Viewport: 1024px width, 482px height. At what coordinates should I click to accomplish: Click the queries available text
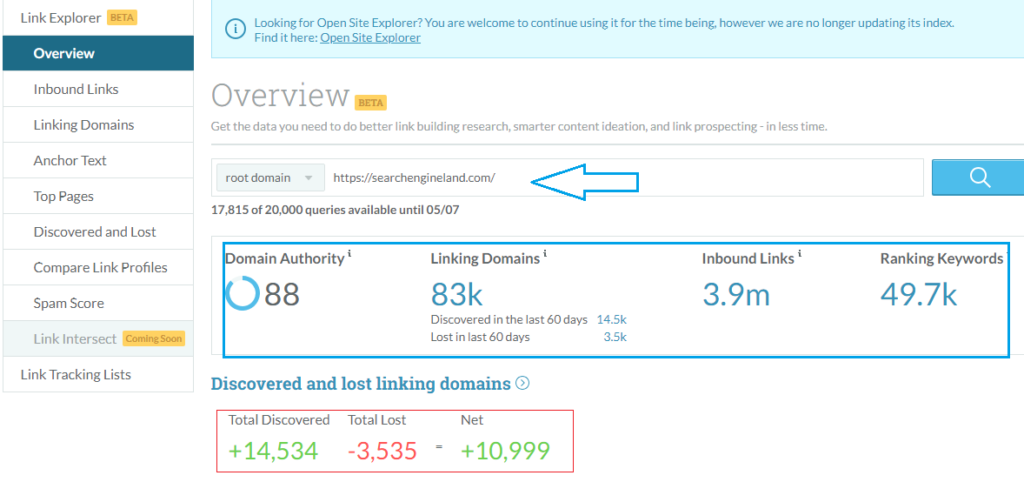337,210
